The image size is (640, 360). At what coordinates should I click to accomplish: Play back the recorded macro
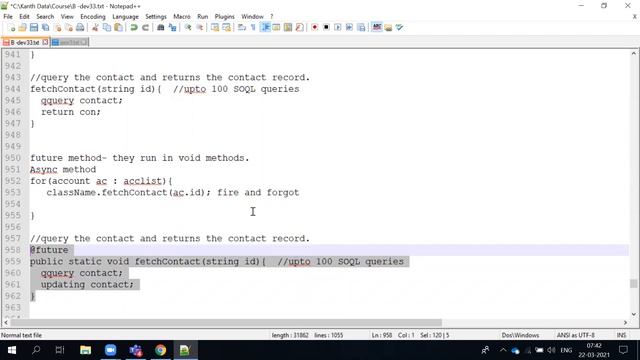tap(338, 27)
